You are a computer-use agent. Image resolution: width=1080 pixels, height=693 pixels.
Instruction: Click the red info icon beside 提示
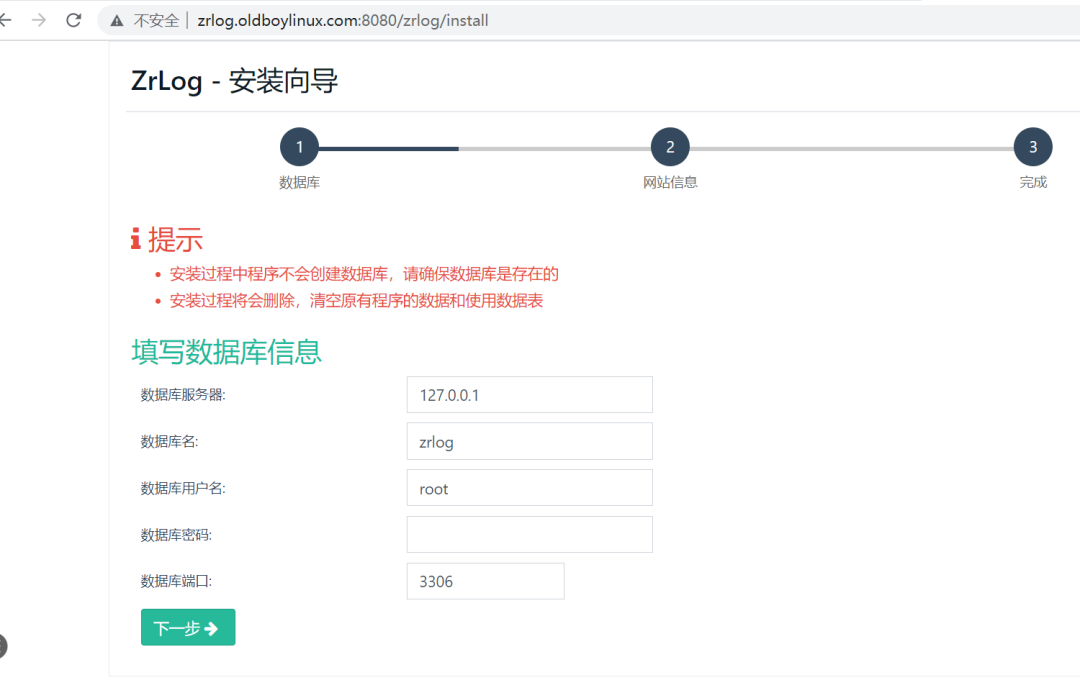[x=136, y=239]
